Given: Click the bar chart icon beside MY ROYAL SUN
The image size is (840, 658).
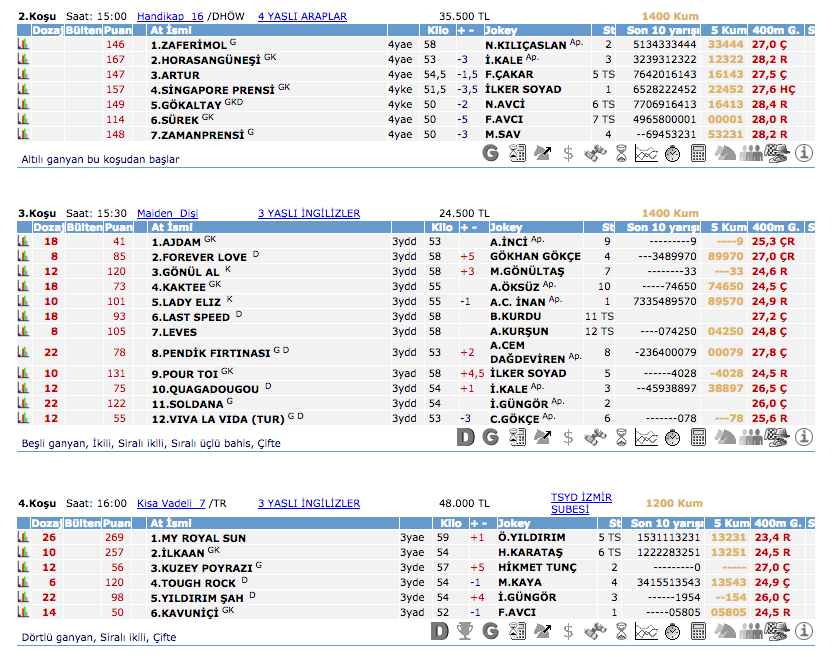Looking at the screenshot, I should 23,537.
